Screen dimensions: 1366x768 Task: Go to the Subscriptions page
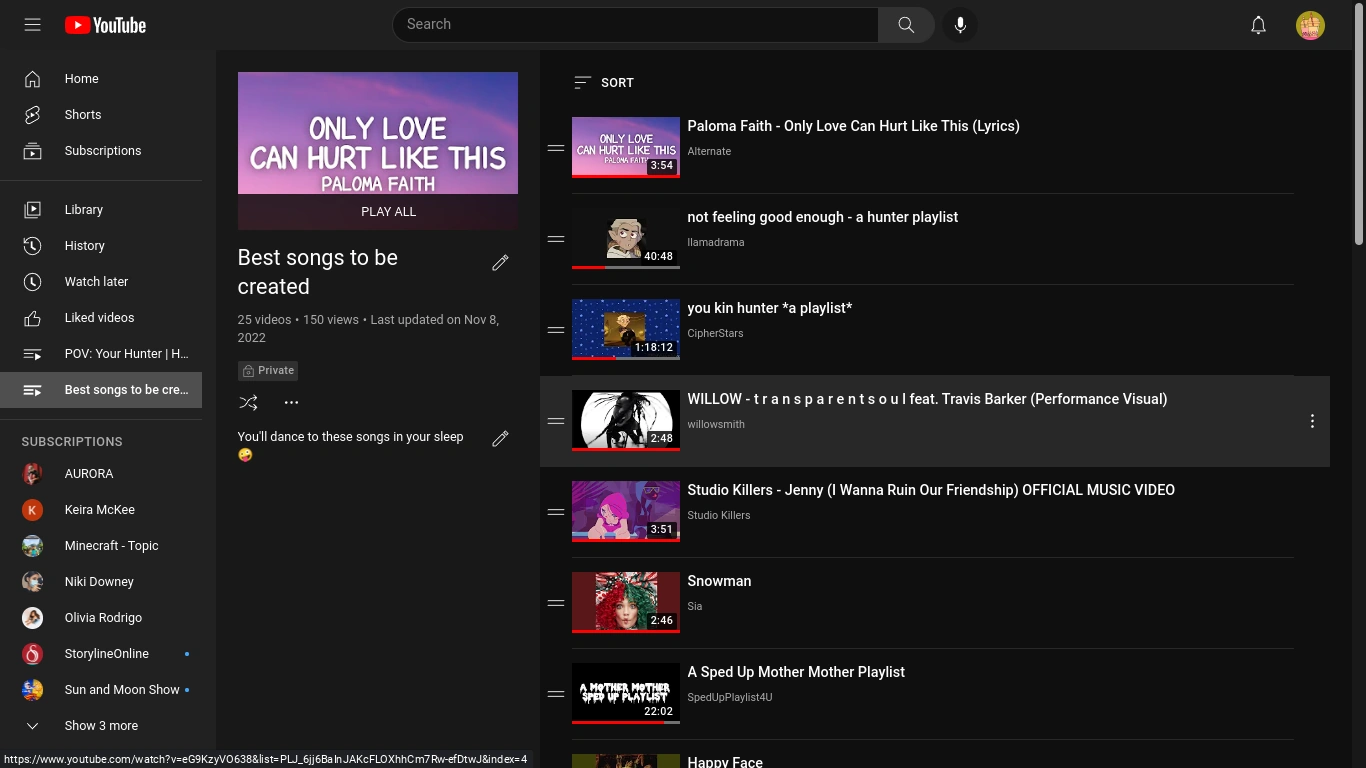[103, 150]
